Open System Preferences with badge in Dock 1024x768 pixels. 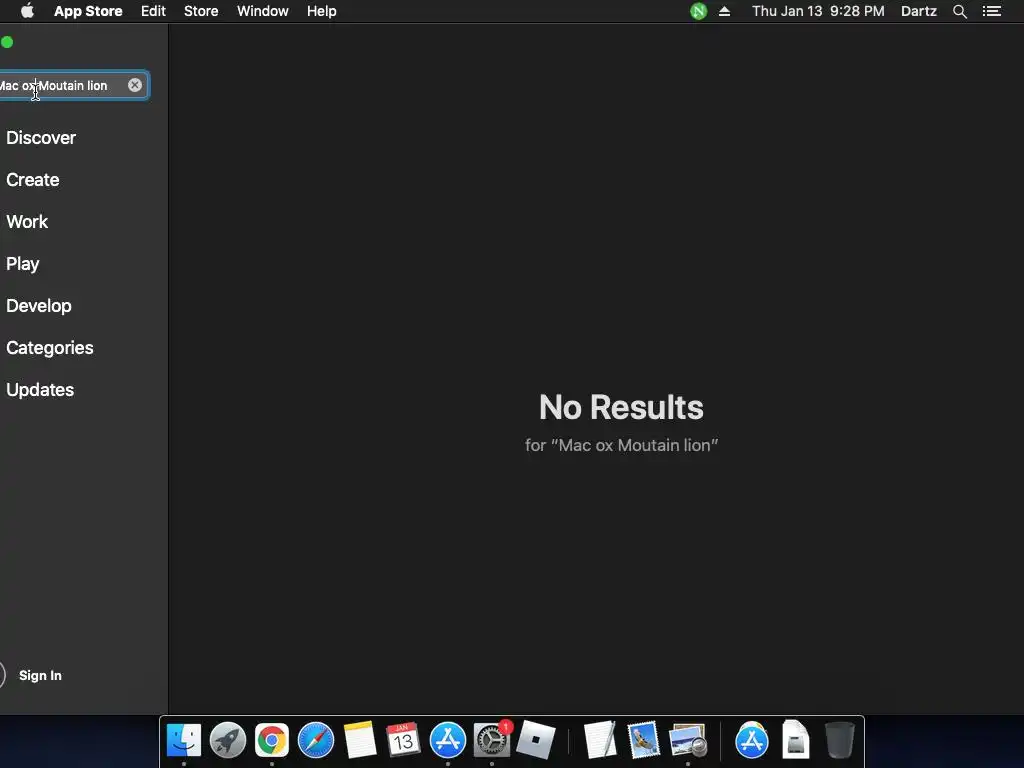pyautogui.click(x=492, y=740)
